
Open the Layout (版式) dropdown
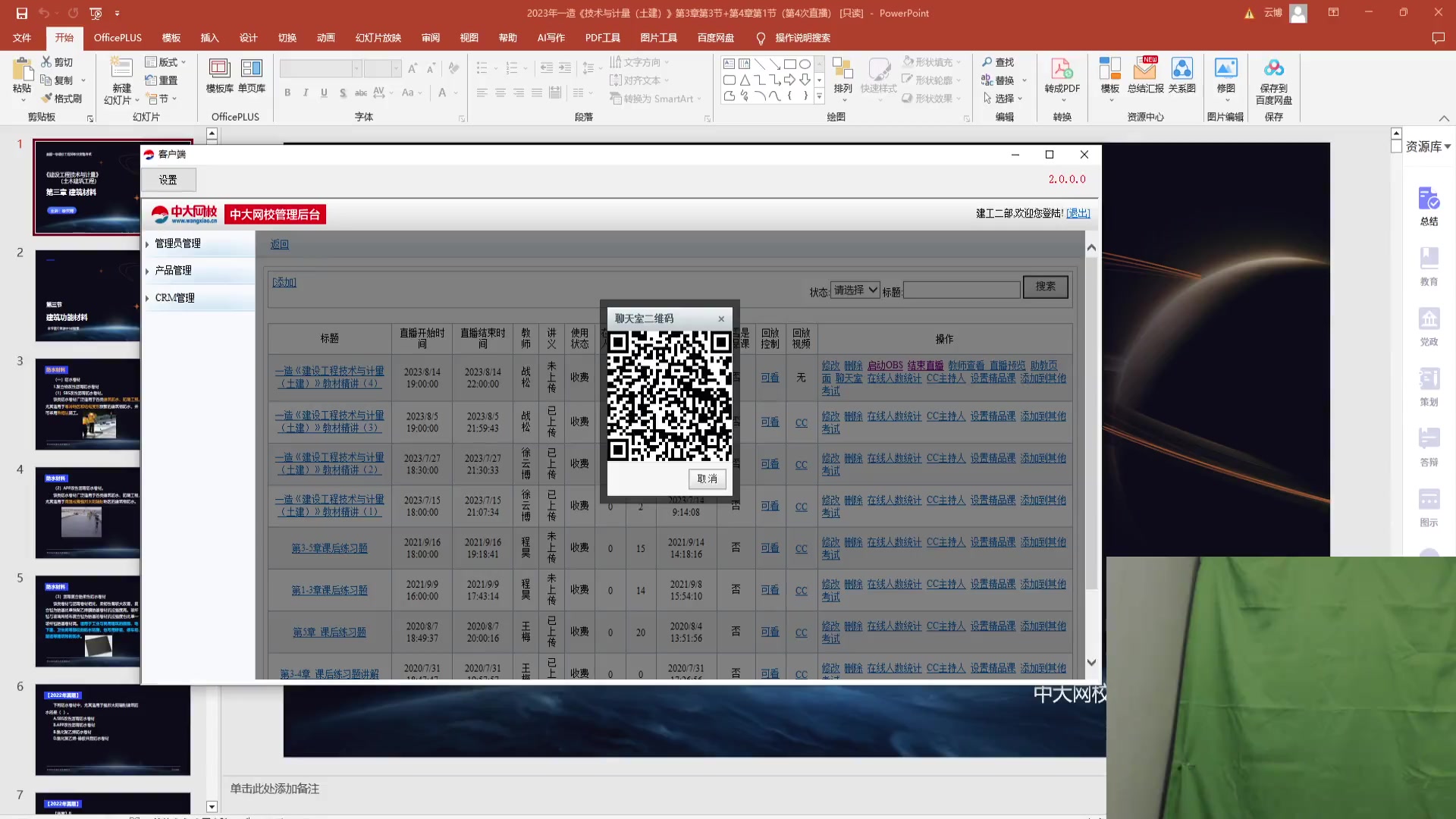coord(165,62)
